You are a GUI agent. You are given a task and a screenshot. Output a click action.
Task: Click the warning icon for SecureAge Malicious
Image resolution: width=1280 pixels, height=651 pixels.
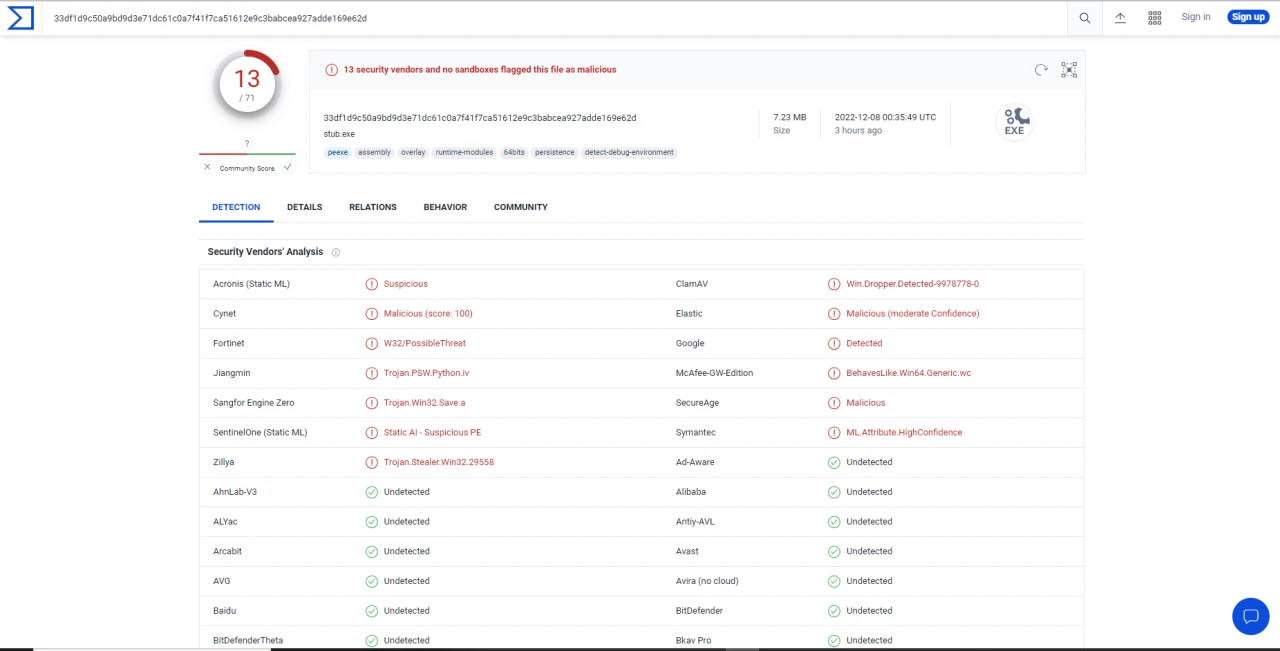[x=834, y=403]
